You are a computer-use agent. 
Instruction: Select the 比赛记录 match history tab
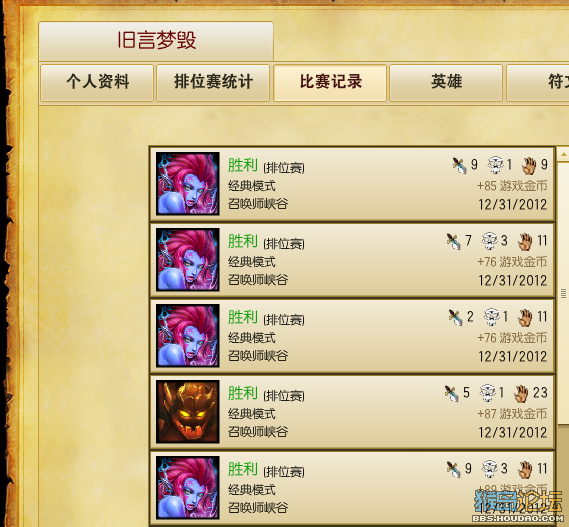point(330,83)
